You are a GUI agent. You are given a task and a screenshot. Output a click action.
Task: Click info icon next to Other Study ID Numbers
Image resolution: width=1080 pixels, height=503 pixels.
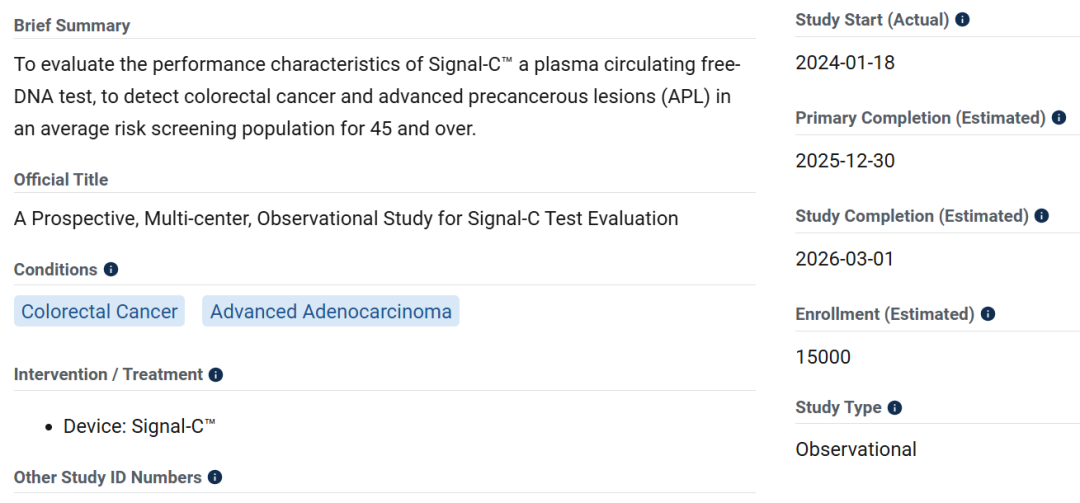[x=215, y=478]
